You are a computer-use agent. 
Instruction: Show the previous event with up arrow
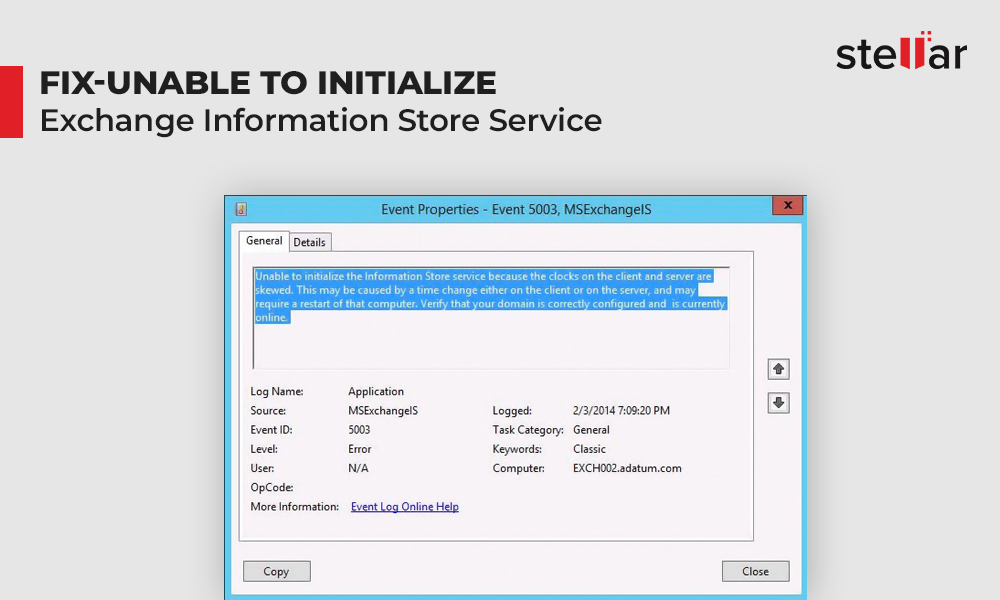pos(778,369)
